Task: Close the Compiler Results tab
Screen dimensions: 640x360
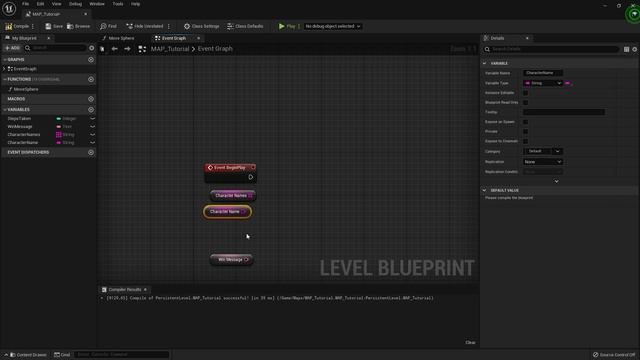Action: [145, 289]
